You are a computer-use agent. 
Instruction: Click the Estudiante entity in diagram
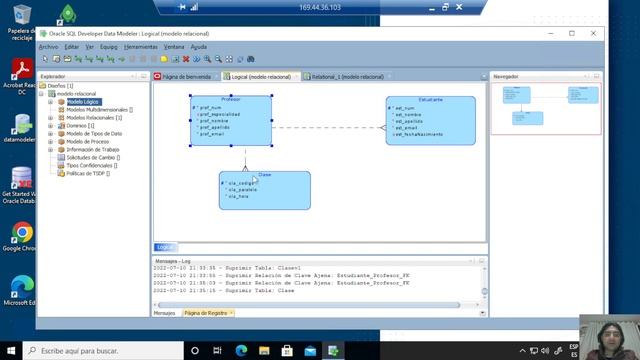[431, 121]
